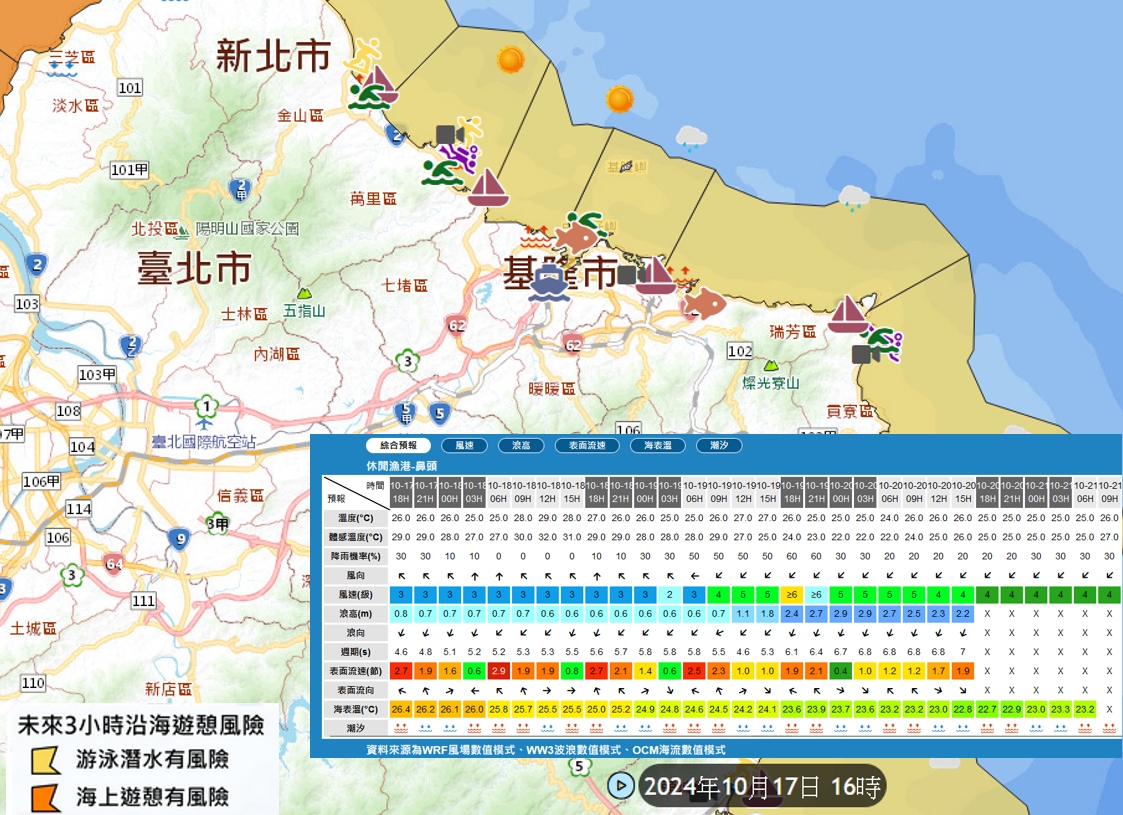
Task: Click the yellow 游泳潛水有風險 legend swatch
Action: tap(45, 760)
